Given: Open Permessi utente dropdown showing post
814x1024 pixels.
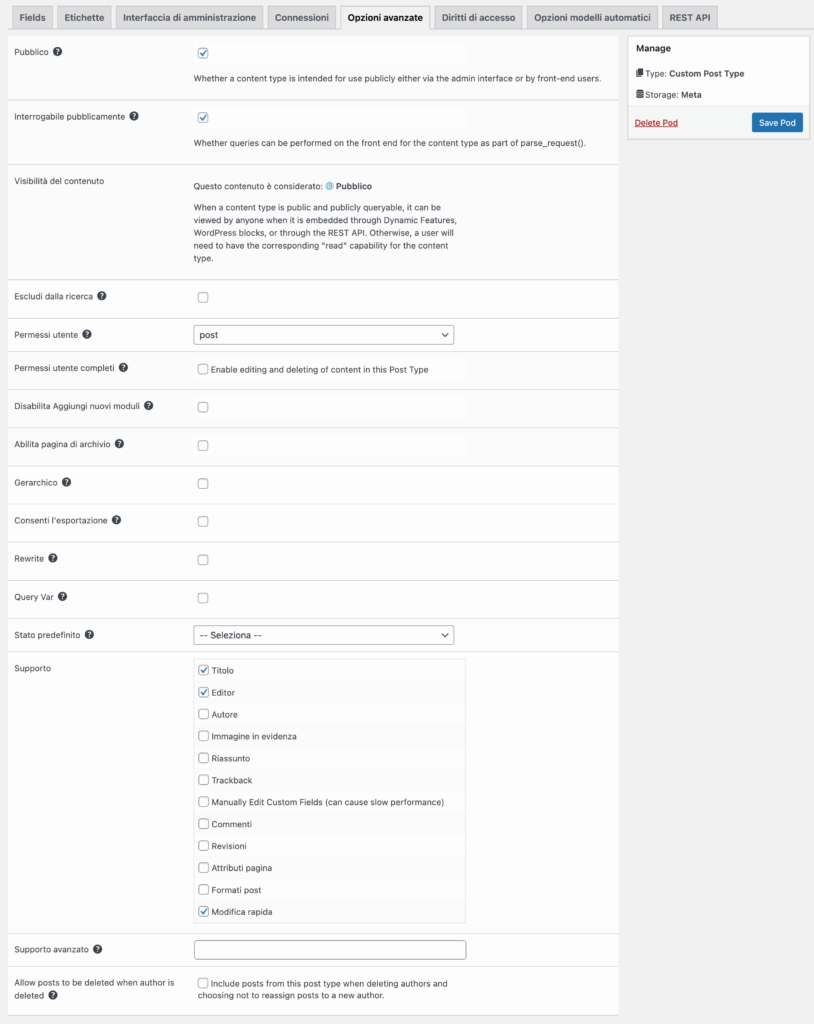Looking at the screenshot, I should 323,335.
